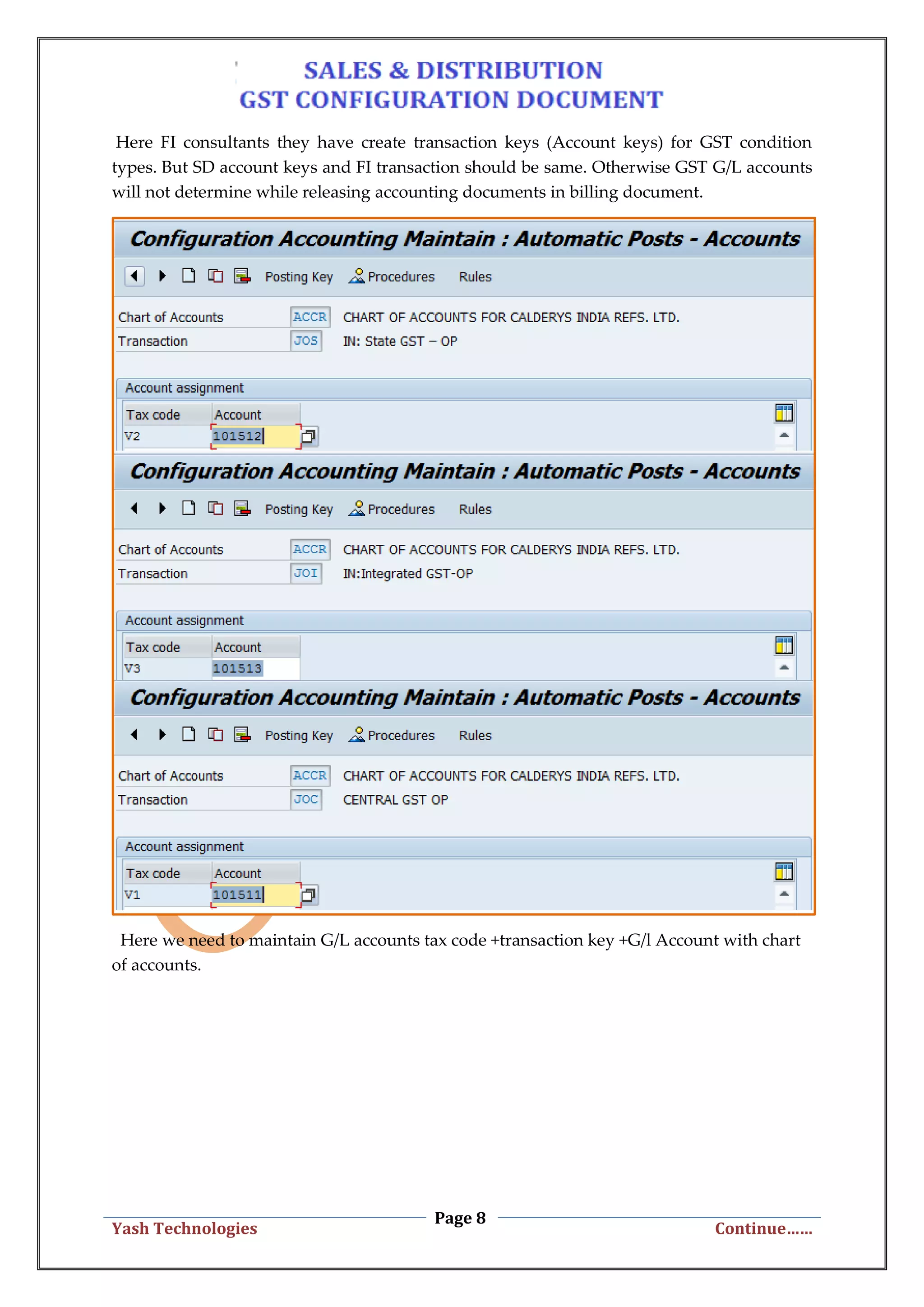Viewport: 924px width, 1307px height.
Task: Open Rules in JOS transaction toolbar
Action: 475,277
